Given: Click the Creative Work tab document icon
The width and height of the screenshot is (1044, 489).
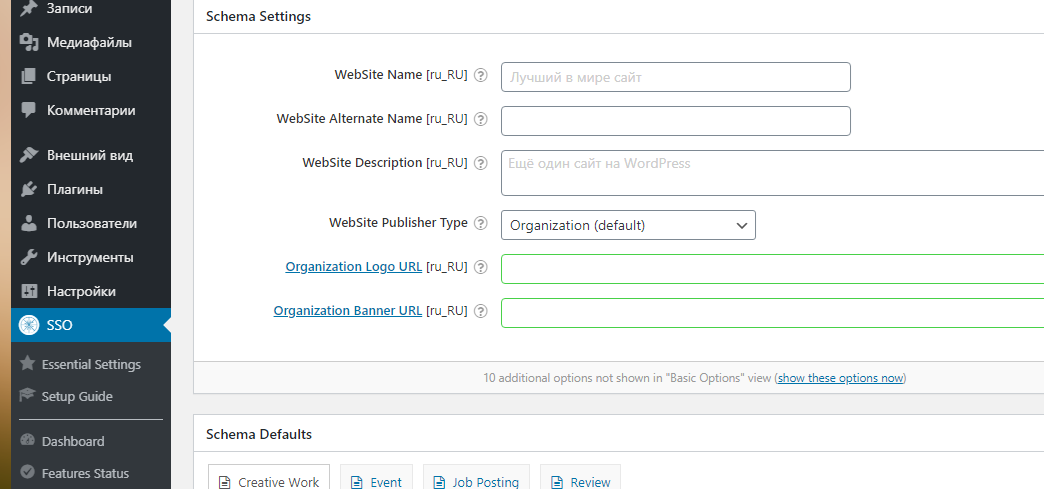Looking at the screenshot, I should tap(225, 482).
